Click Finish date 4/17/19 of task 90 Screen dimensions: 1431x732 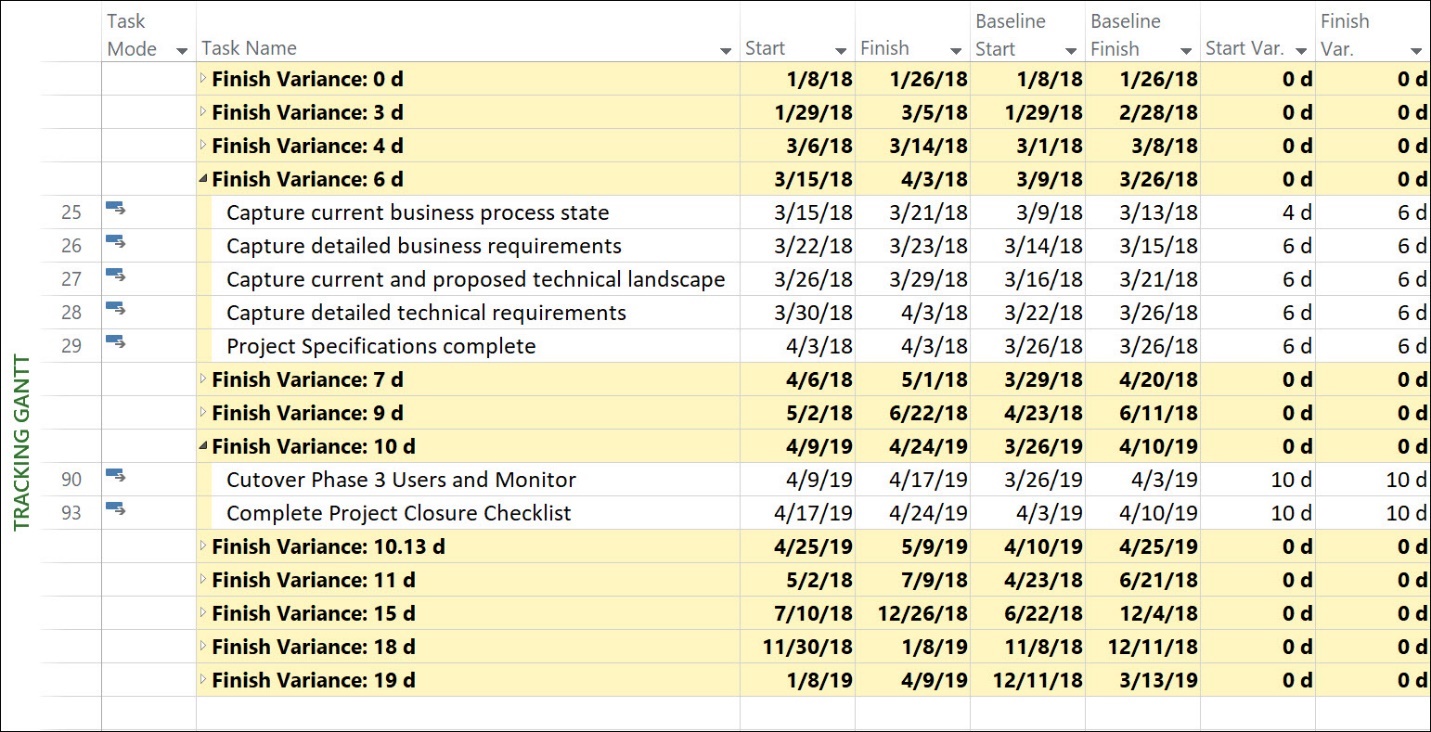point(928,480)
